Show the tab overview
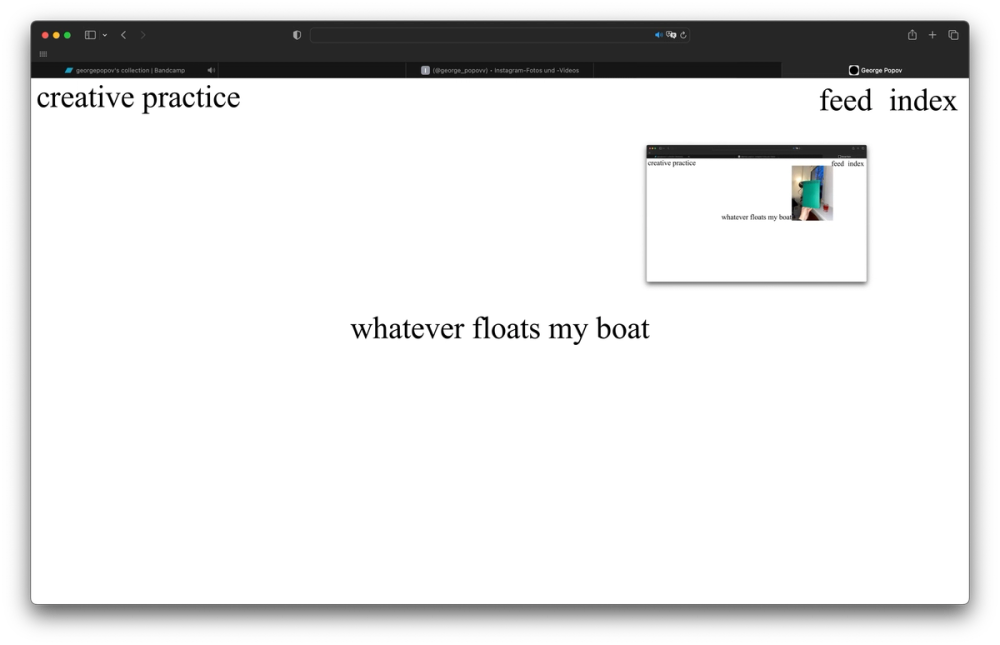1000x645 pixels. coord(953,35)
